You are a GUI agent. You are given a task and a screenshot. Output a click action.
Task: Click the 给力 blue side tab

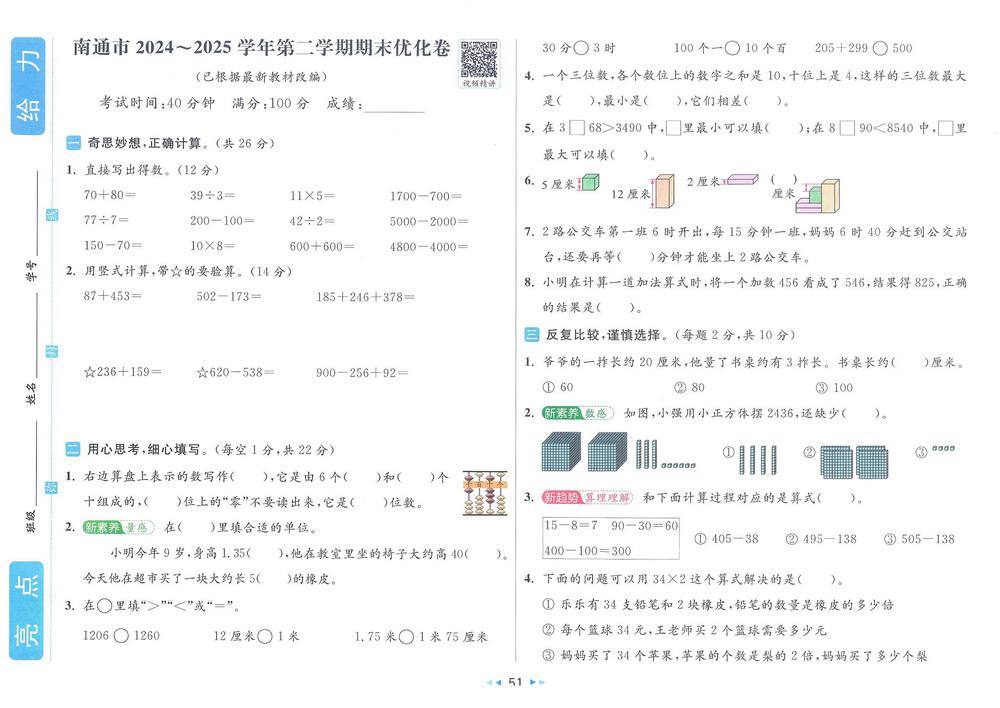pyautogui.click(x=28, y=86)
